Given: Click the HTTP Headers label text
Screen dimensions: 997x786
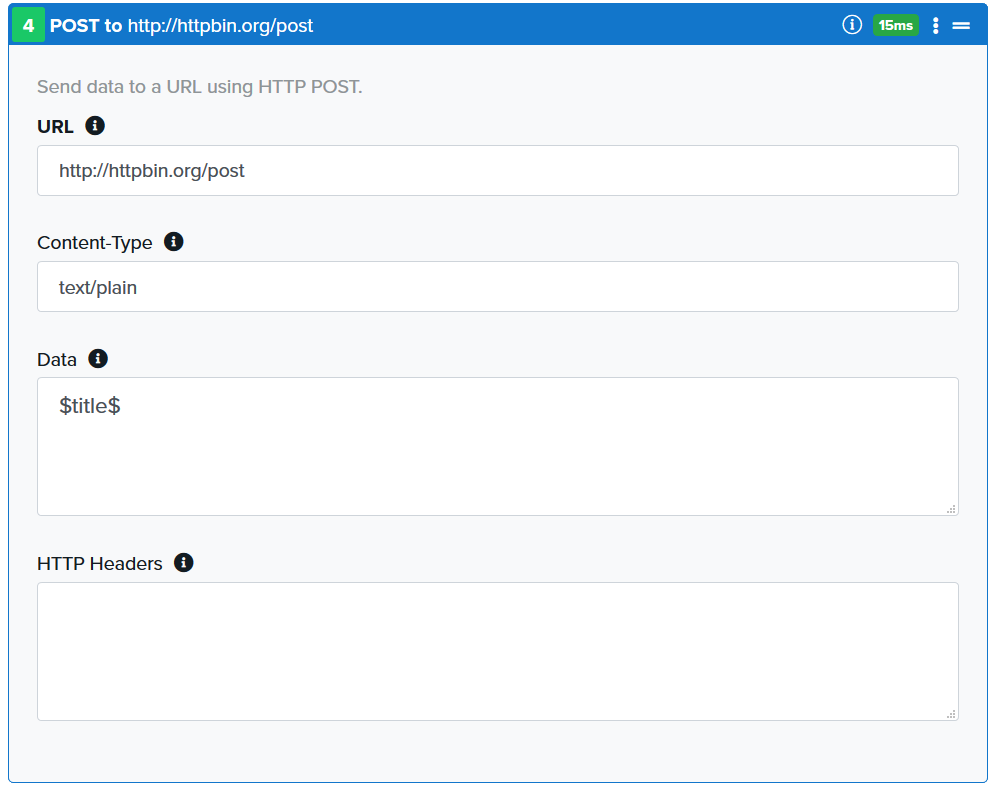Looking at the screenshot, I should point(100,564).
